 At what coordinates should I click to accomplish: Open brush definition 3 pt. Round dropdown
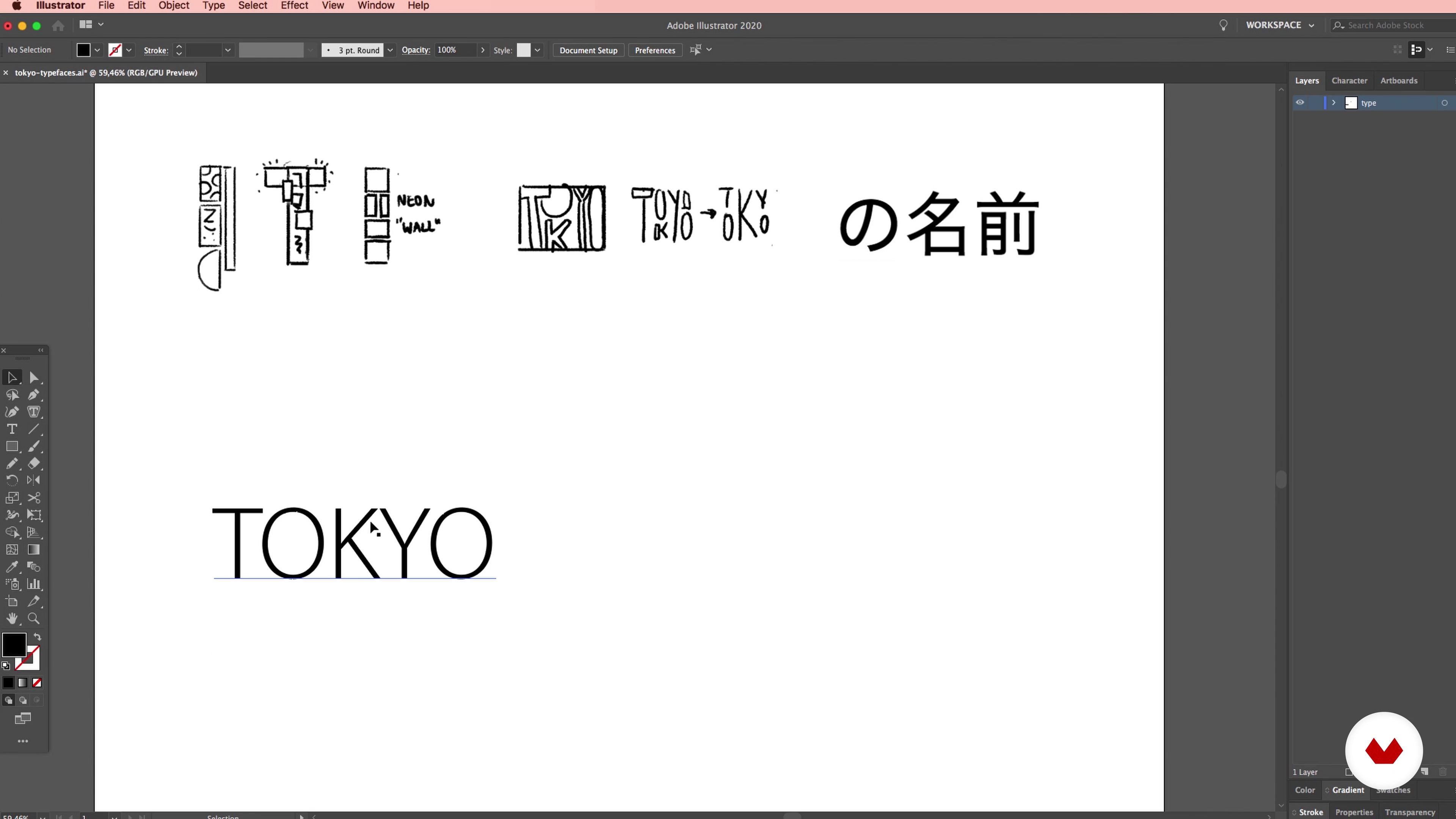[x=390, y=50]
